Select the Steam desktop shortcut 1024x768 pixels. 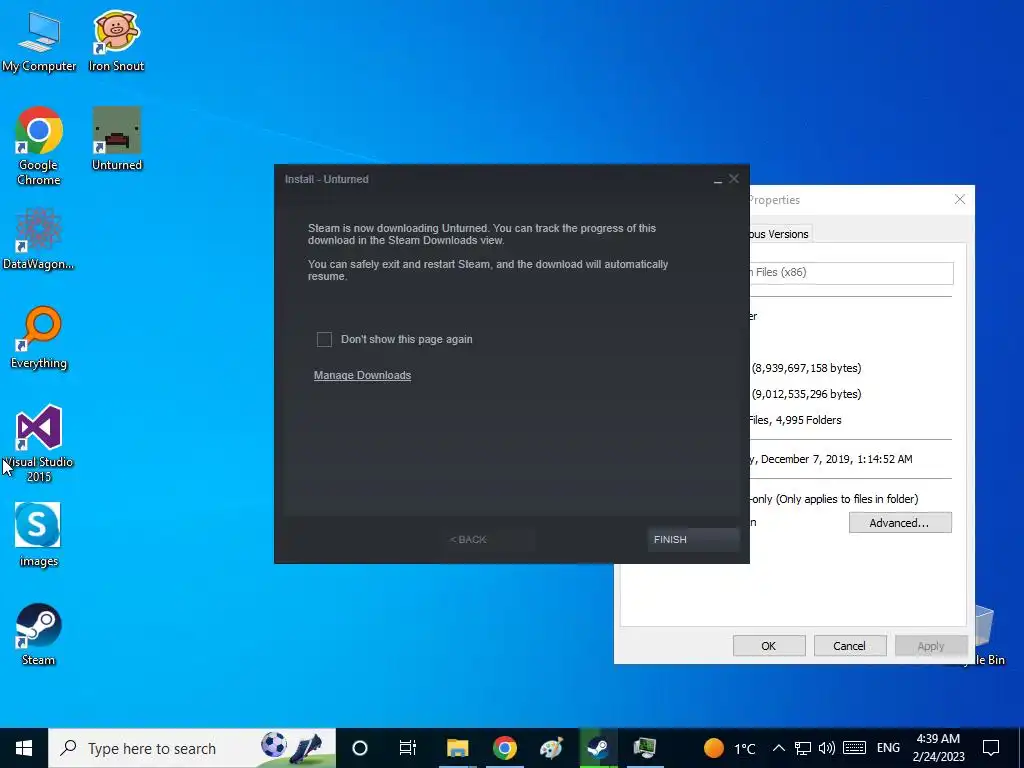point(39,635)
